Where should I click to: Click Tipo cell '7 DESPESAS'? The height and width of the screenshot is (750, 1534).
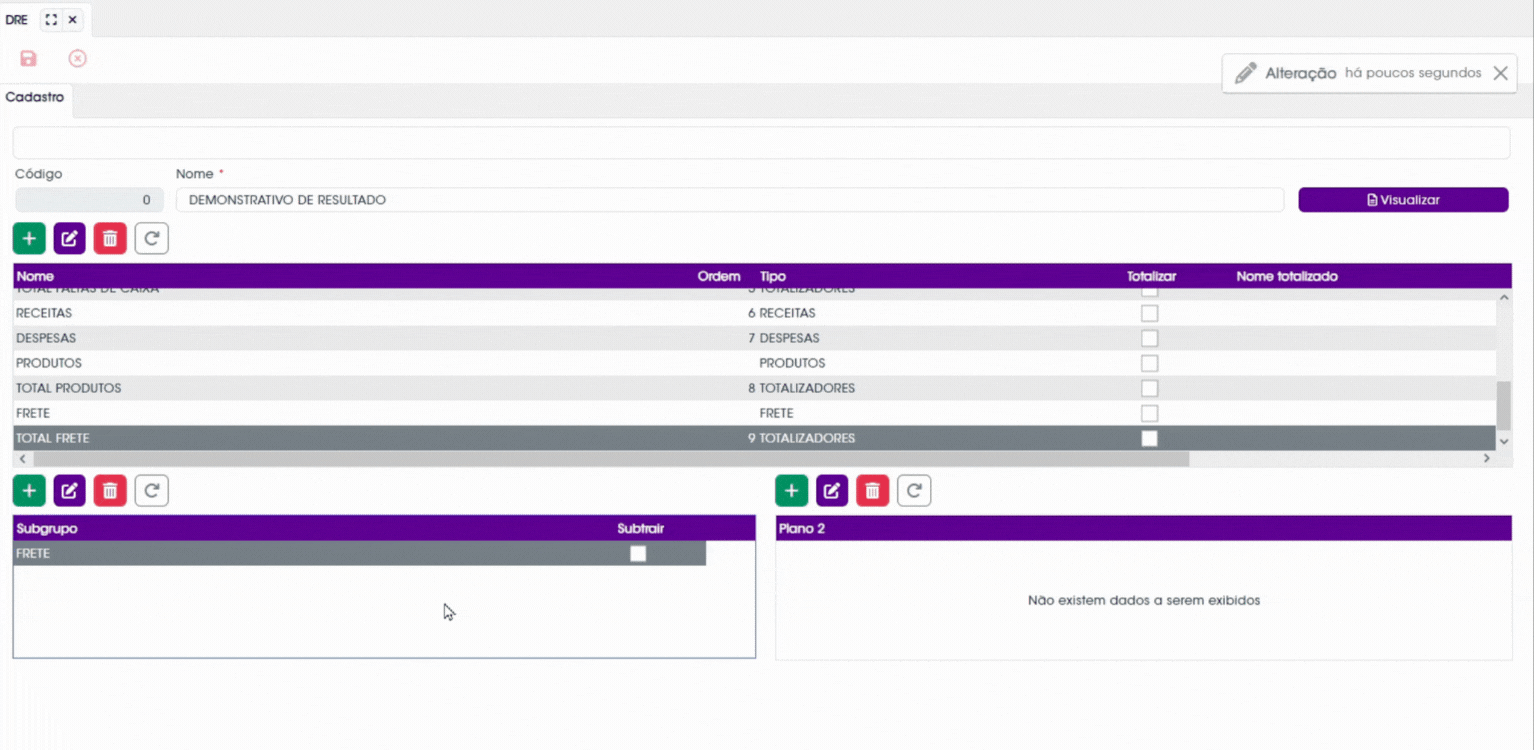pos(783,338)
